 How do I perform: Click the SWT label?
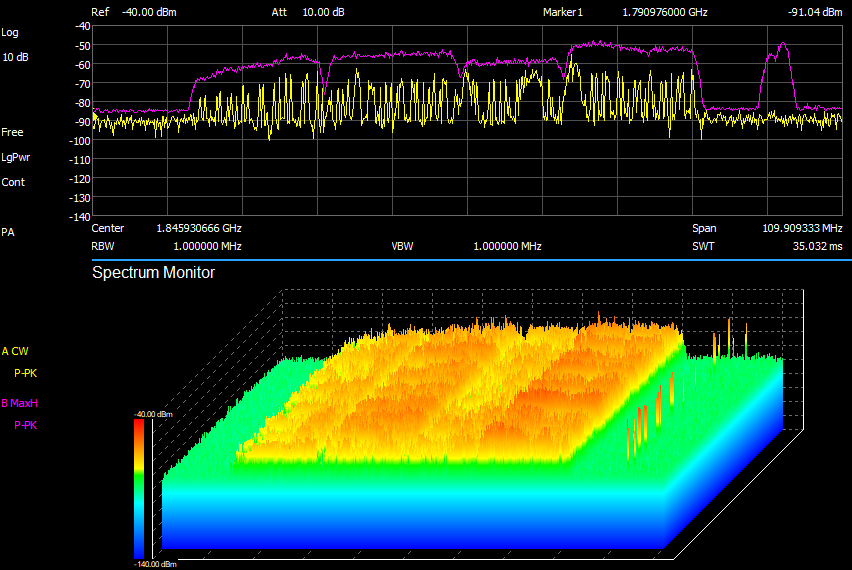pos(703,246)
